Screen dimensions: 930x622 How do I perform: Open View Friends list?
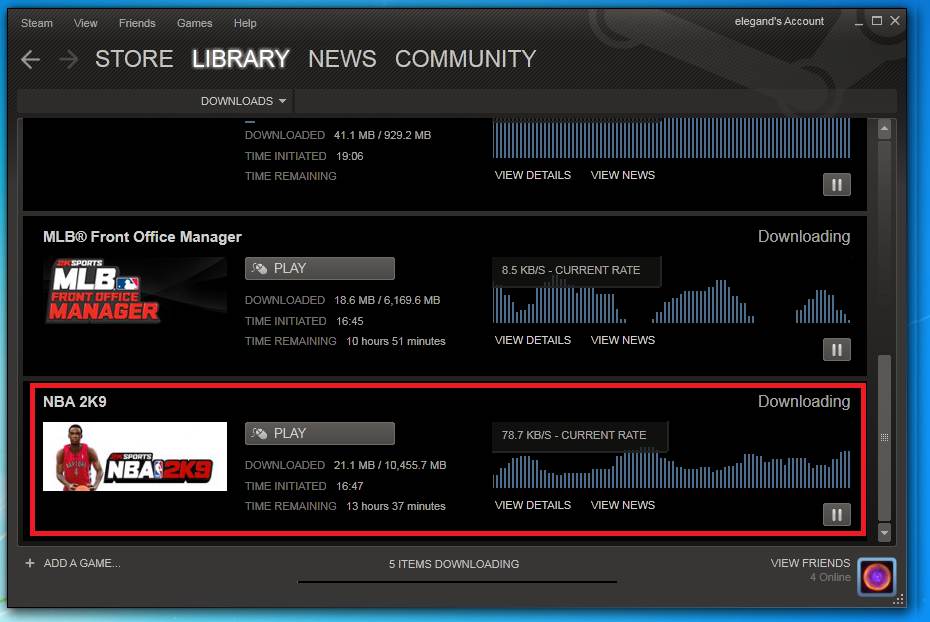pos(810,563)
